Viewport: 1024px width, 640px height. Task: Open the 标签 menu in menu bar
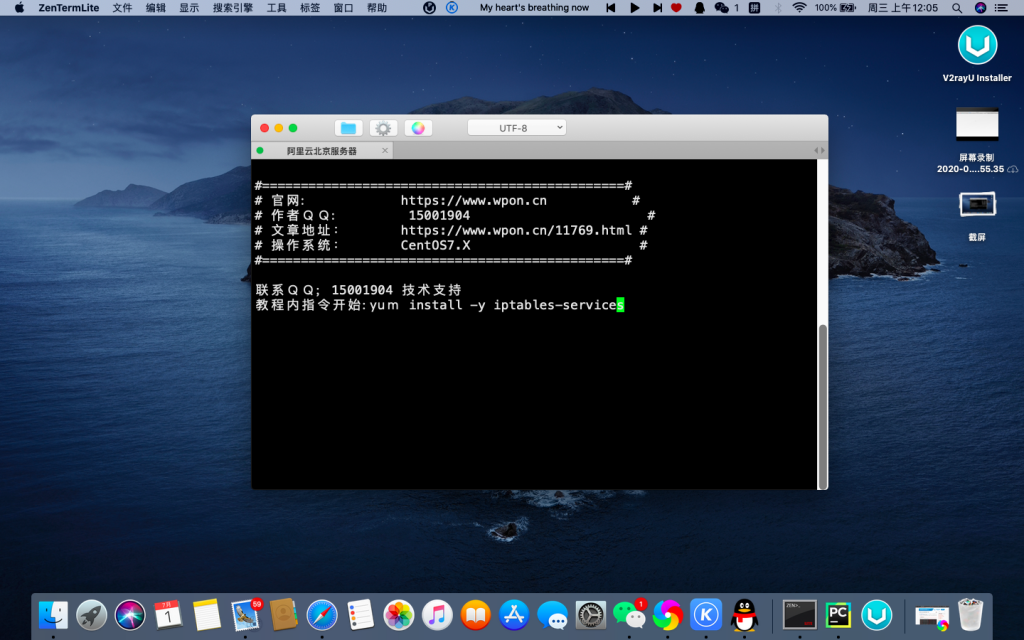click(x=310, y=8)
